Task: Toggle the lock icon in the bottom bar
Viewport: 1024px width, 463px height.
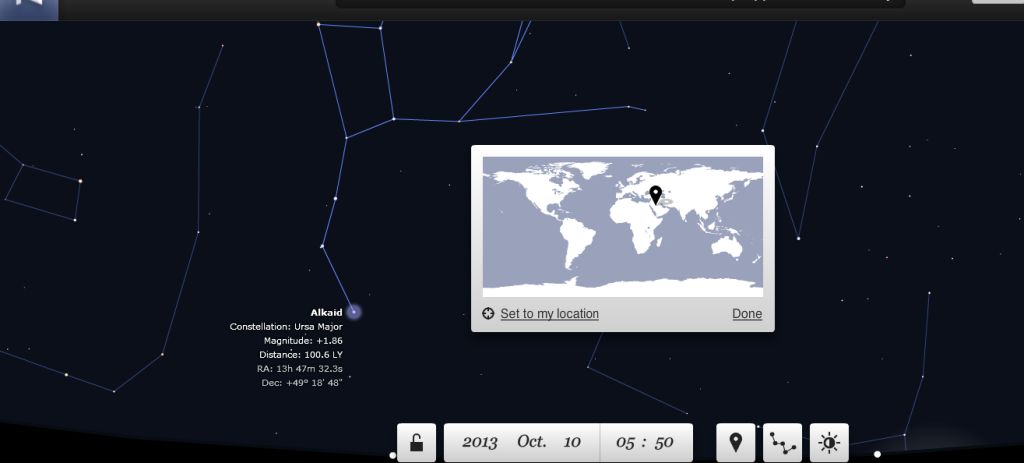Action: [x=416, y=442]
